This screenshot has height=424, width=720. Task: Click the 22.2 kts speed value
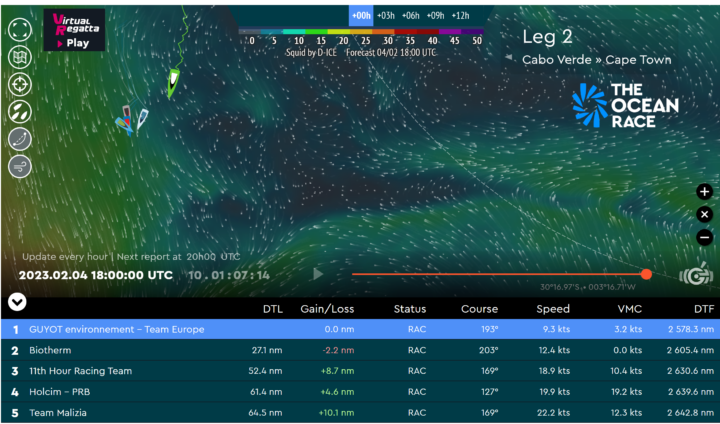(554, 413)
